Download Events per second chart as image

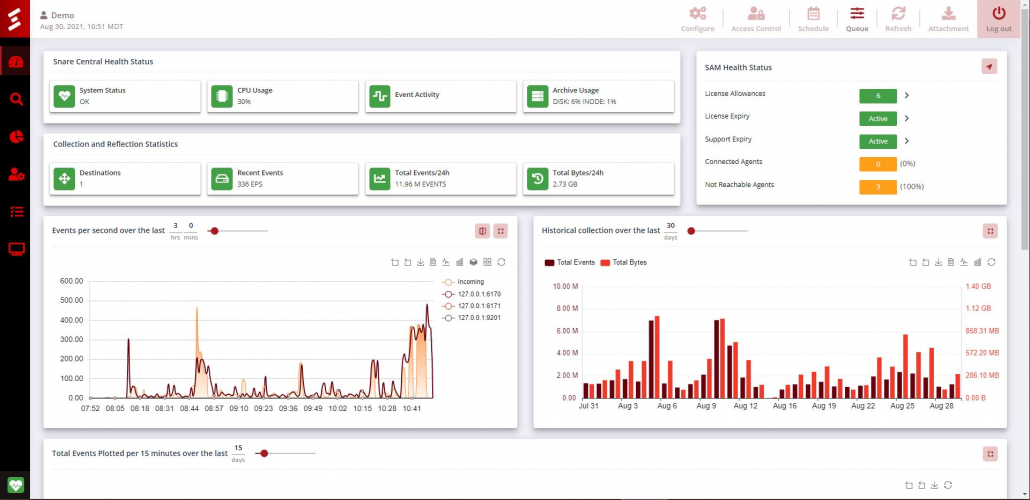point(420,262)
